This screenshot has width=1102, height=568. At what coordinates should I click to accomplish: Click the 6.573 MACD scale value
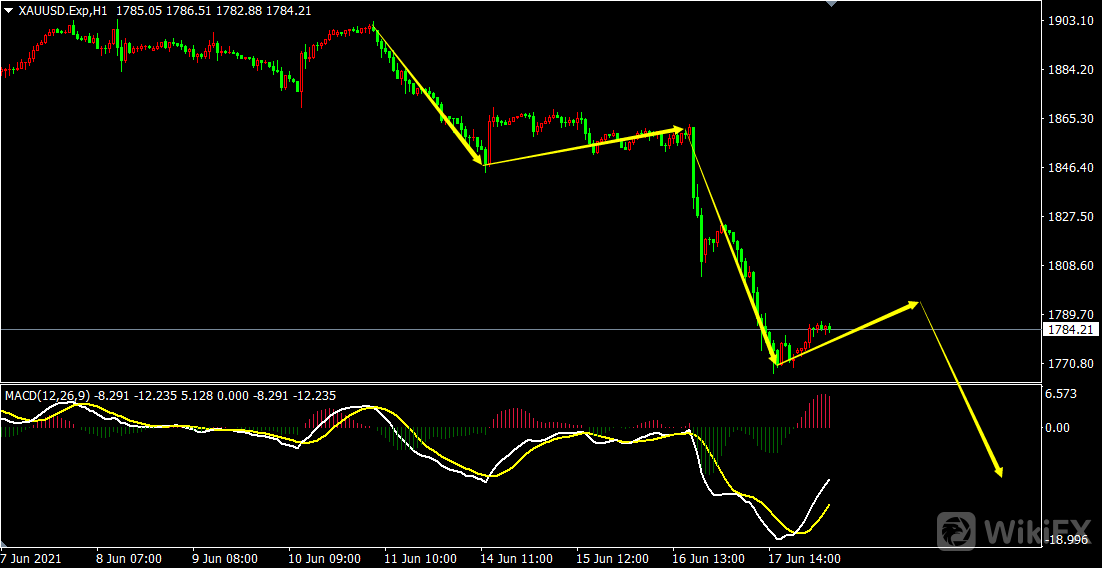coord(1062,394)
